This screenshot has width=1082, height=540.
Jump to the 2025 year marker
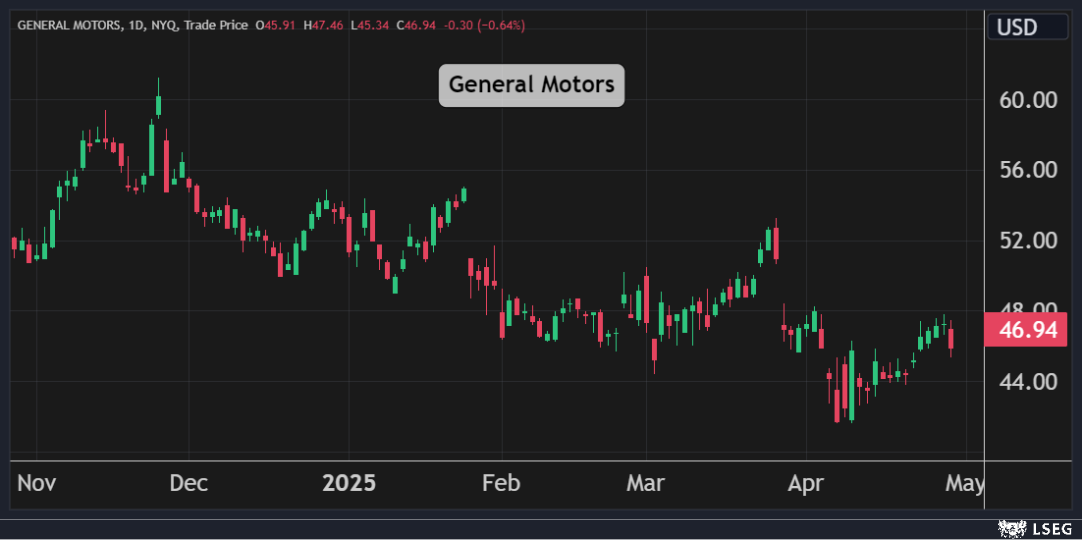(x=349, y=484)
